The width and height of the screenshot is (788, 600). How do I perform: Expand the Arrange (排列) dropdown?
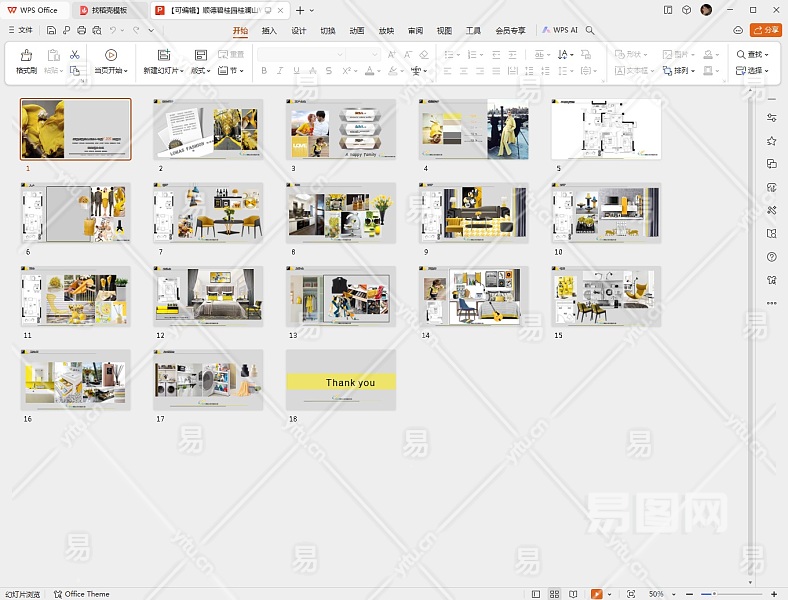click(x=683, y=71)
